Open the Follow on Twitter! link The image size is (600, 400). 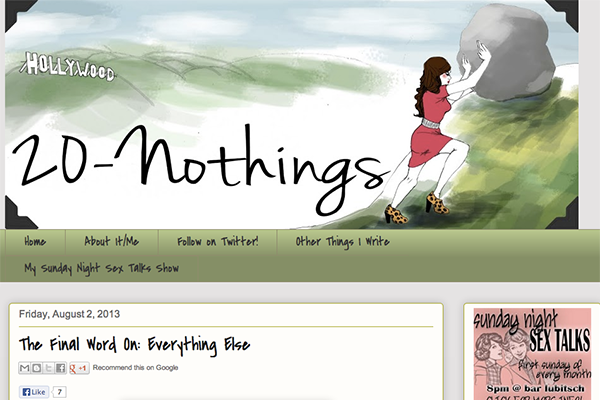[217, 242]
